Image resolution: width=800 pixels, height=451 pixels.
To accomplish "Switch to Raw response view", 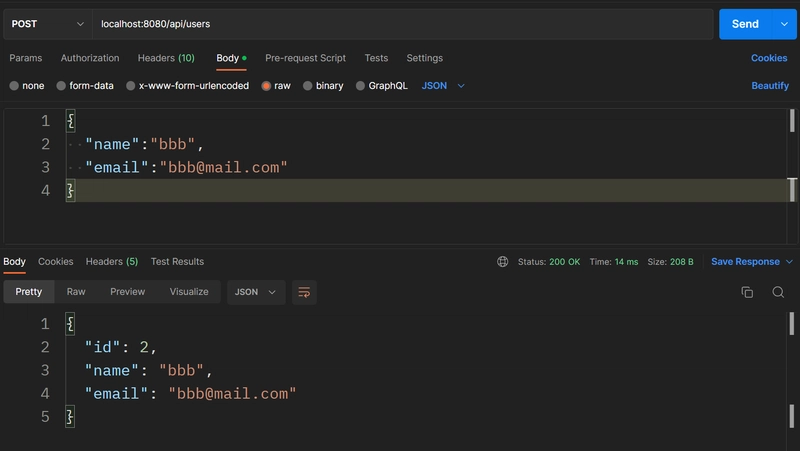I will [x=76, y=292].
